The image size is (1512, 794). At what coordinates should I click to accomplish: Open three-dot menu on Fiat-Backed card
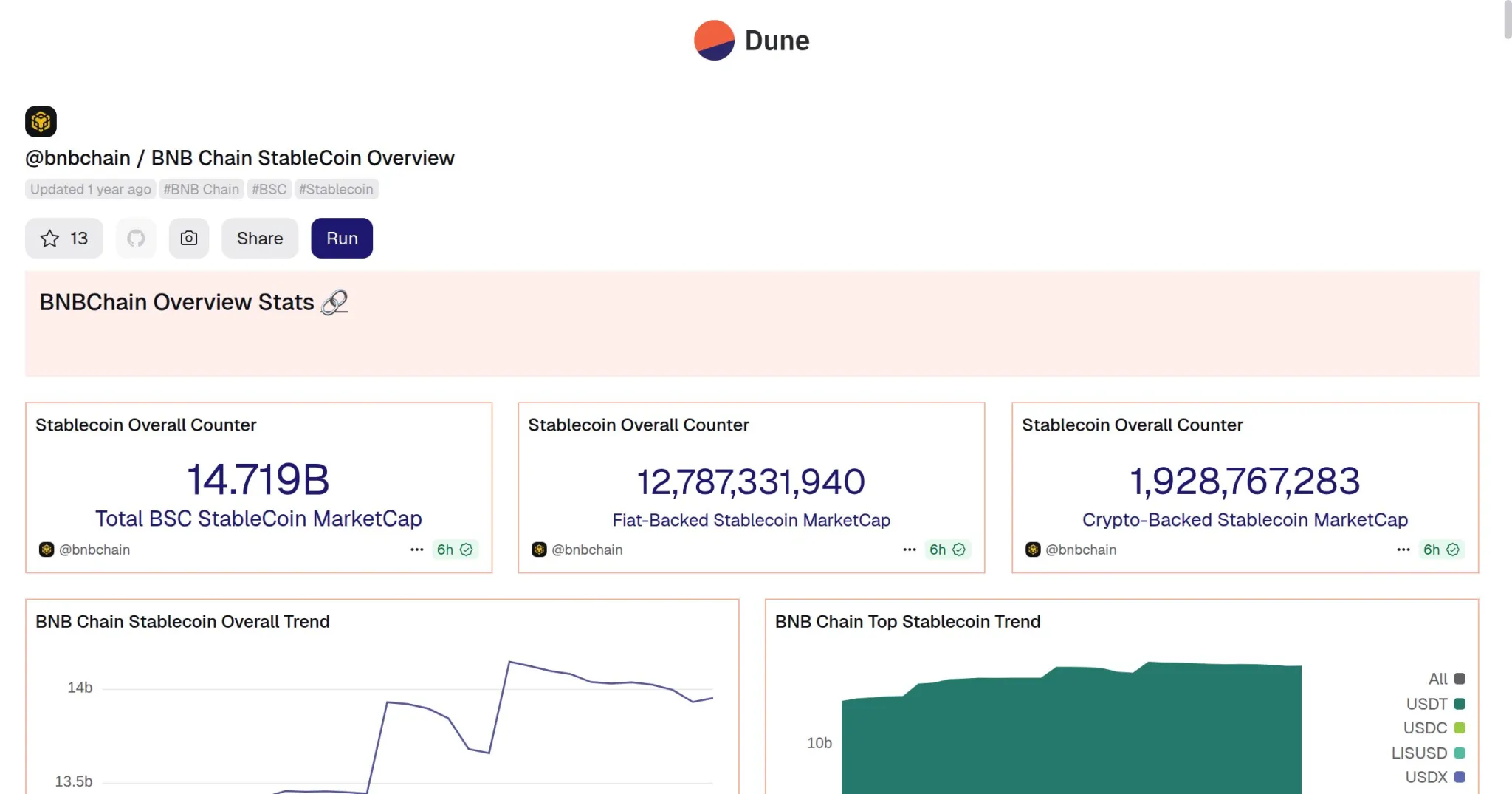[x=910, y=550]
